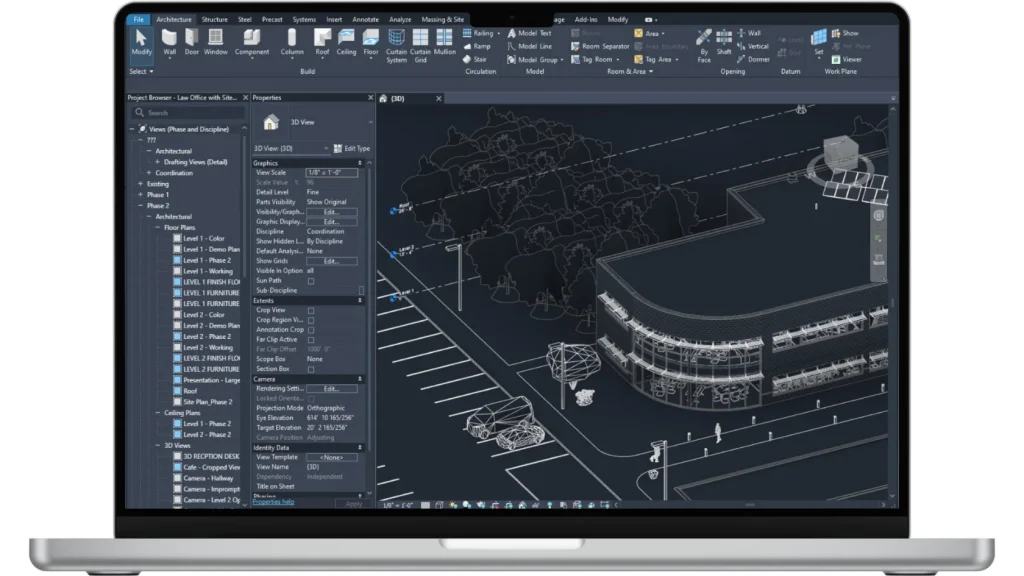Image resolution: width=1024 pixels, height=576 pixels.
Task: Select the Shaft opening tool
Action: [724, 41]
